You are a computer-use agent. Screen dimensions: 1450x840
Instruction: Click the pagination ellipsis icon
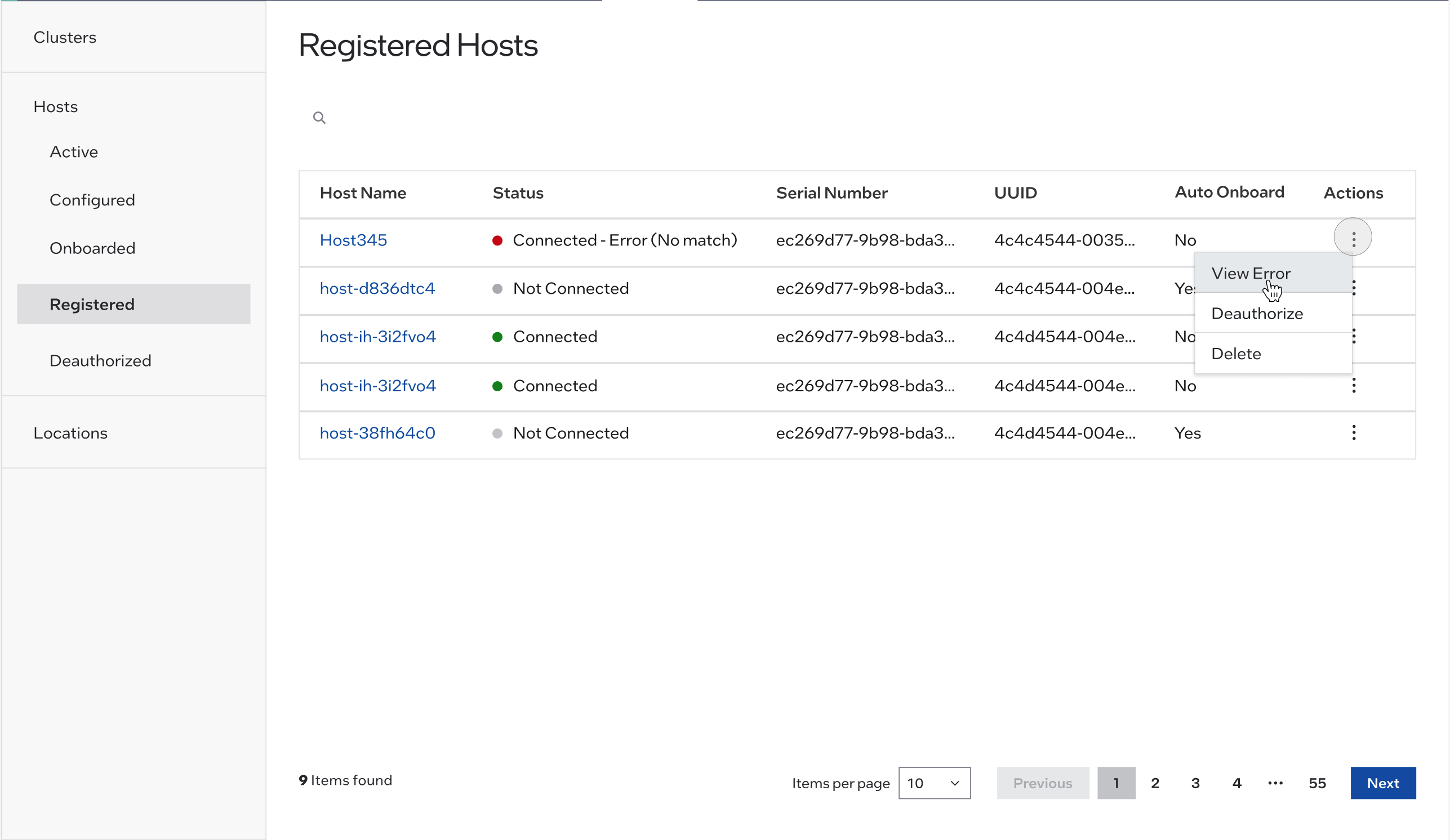(x=1275, y=783)
